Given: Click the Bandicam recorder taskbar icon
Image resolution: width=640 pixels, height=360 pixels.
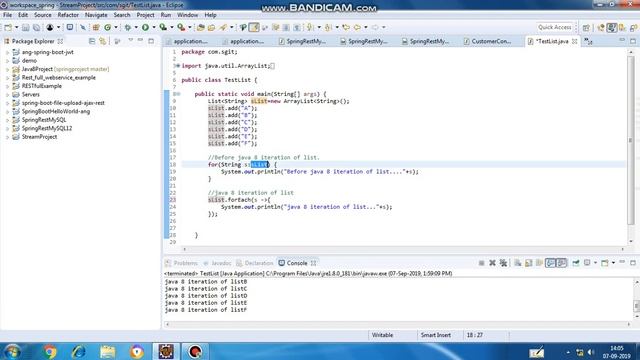Looking at the screenshot, I should pos(195,351).
